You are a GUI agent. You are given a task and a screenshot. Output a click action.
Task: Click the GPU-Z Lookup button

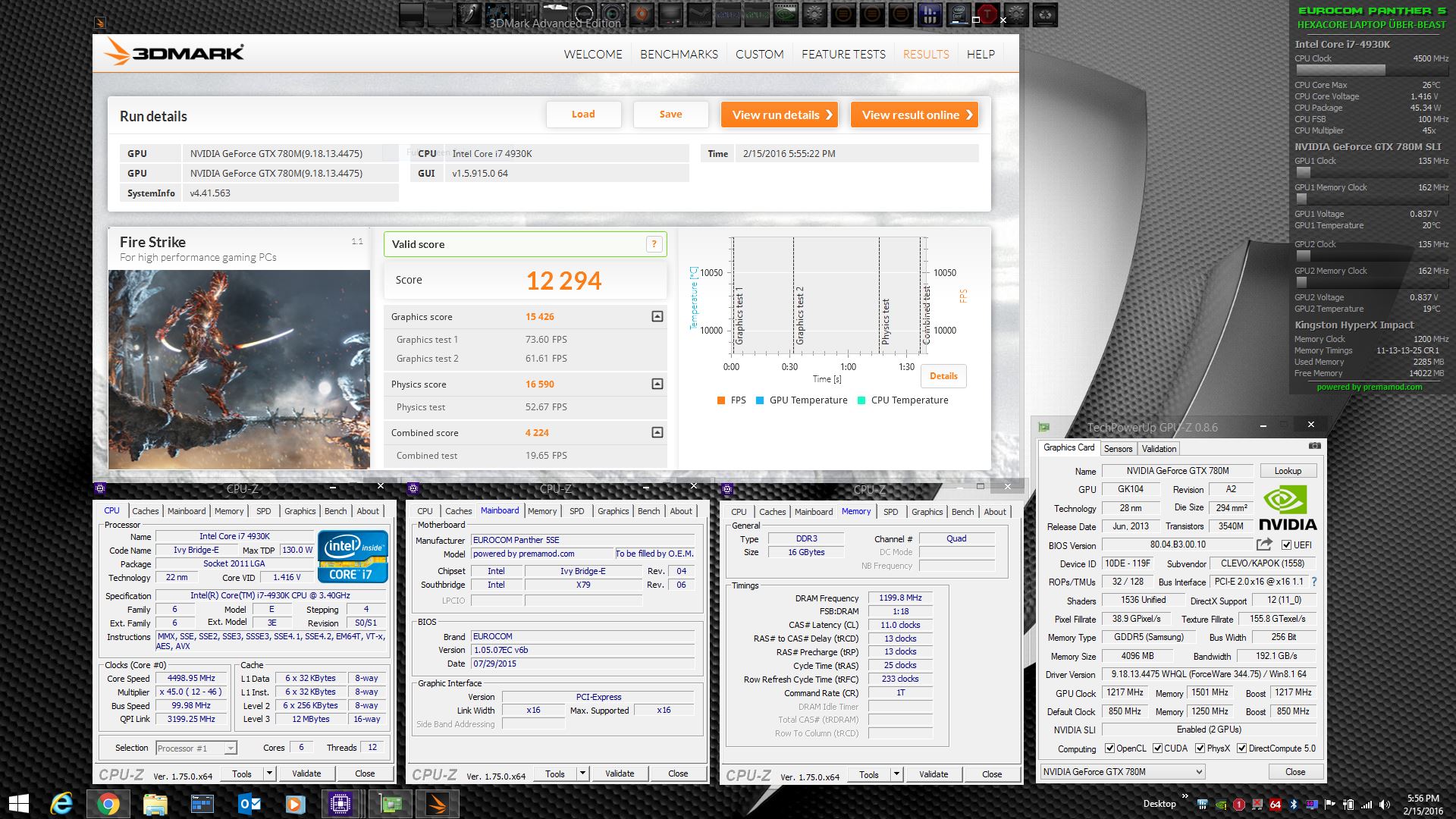(1287, 471)
